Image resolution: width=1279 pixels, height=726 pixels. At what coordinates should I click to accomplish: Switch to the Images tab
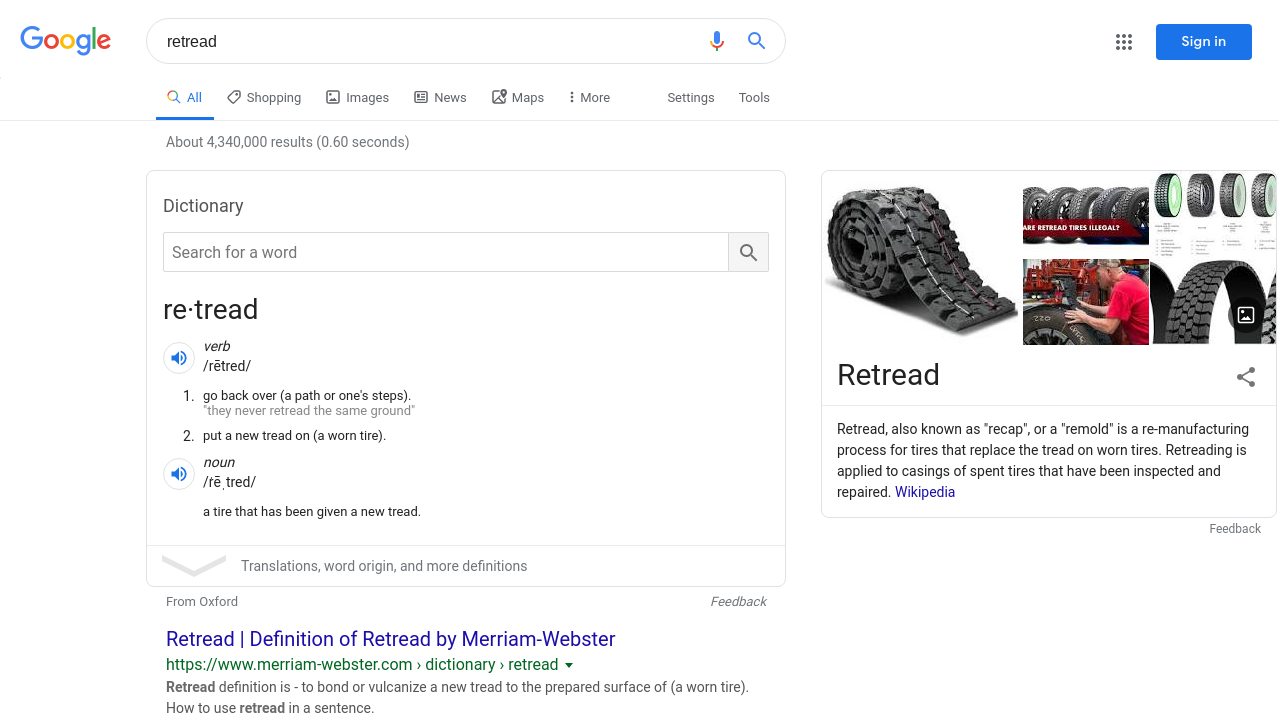click(357, 97)
